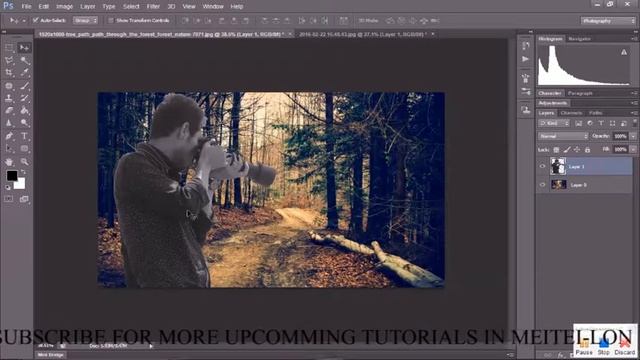Open Fill slider dropdown arrow
The width and height of the screenshot is (640, 360).
(633, 149)
